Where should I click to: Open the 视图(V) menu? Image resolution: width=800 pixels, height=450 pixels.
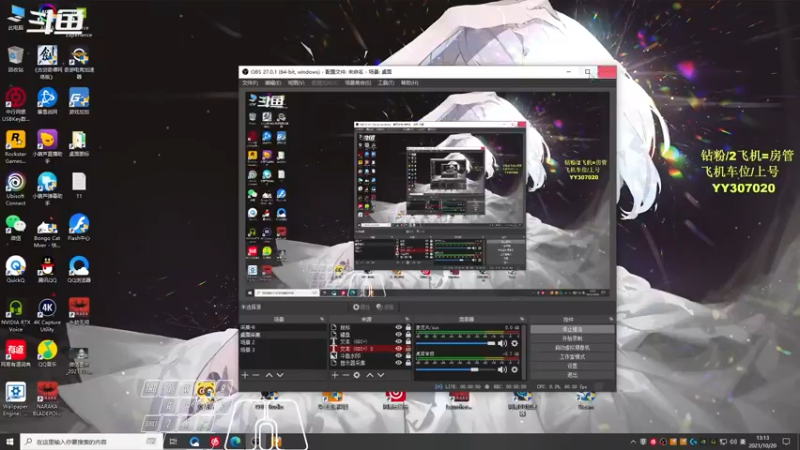(x=296, y=83)
